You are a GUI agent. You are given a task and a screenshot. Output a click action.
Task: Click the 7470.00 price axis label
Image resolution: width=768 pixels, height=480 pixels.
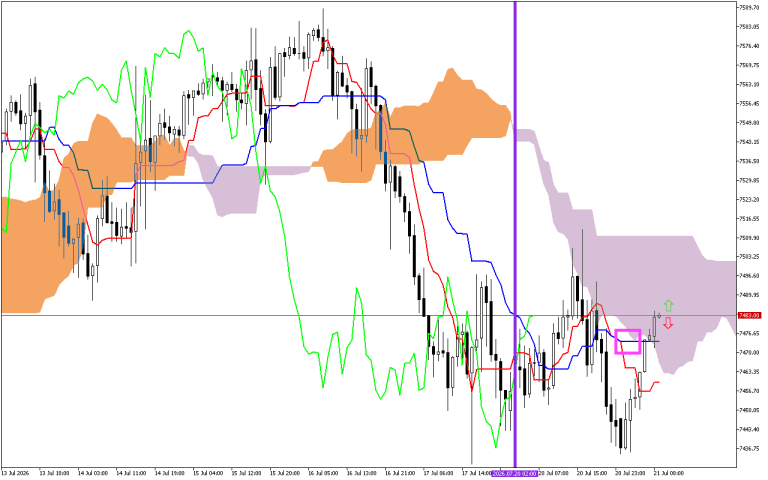click(749, 353)
